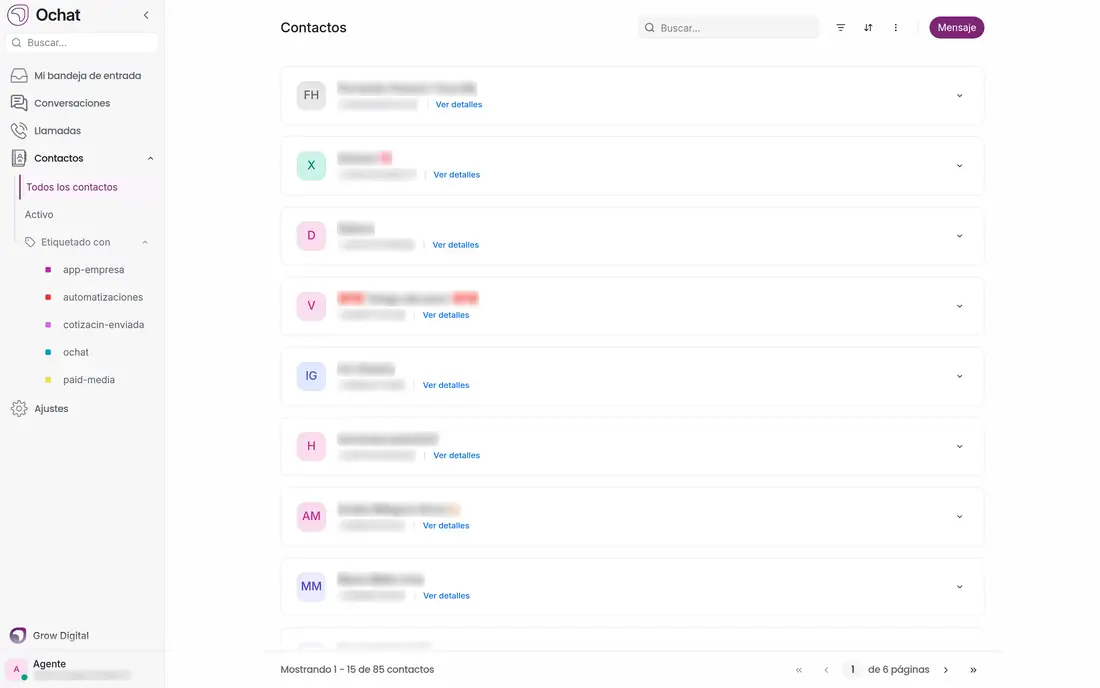1100x688 pixels.
Task: Click the FH contact avatar
Action: [x=311, y=95]
